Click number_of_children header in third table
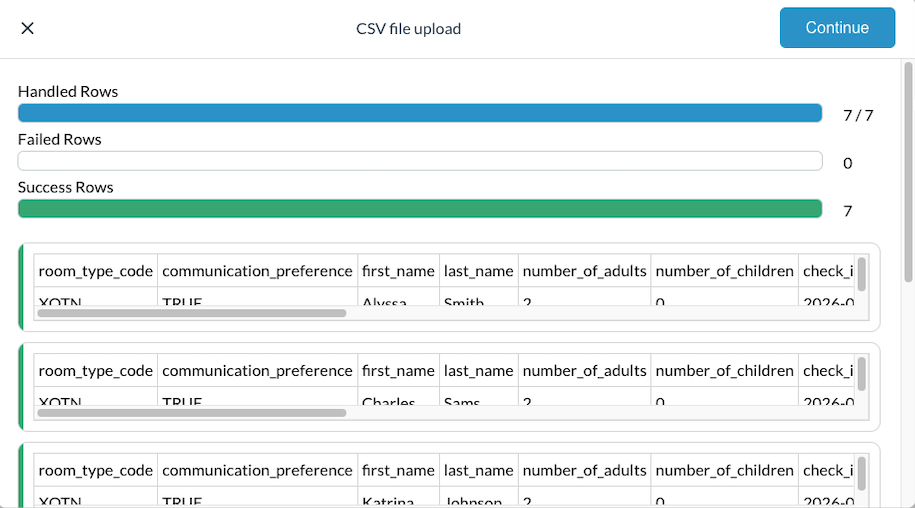The width and height of the screenshot is (915, 508). click(x=725, y=471)
